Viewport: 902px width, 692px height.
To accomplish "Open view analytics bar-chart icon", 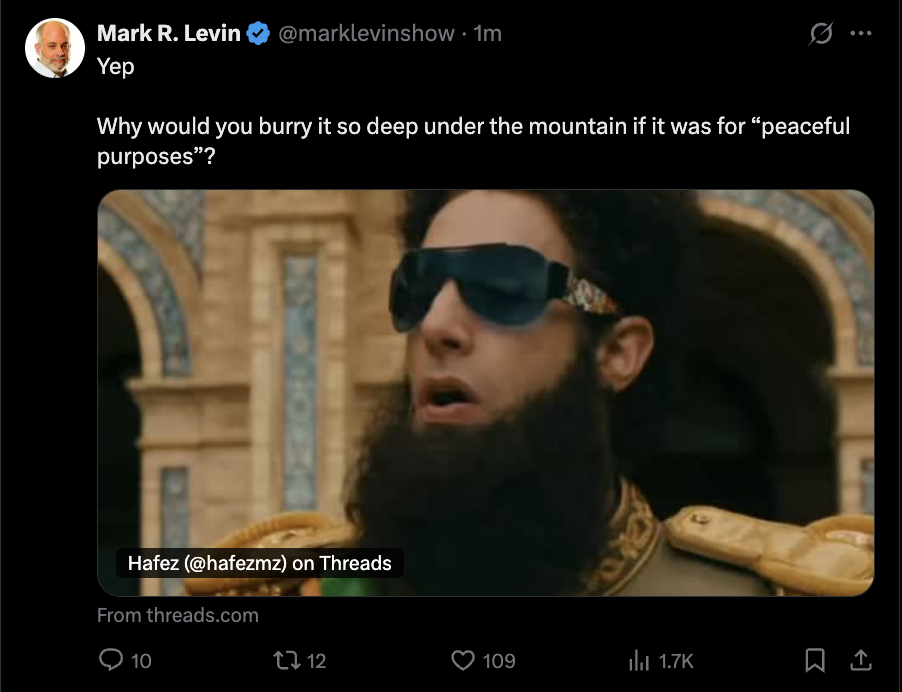I will pyautogui.click(x=639, y=660).
